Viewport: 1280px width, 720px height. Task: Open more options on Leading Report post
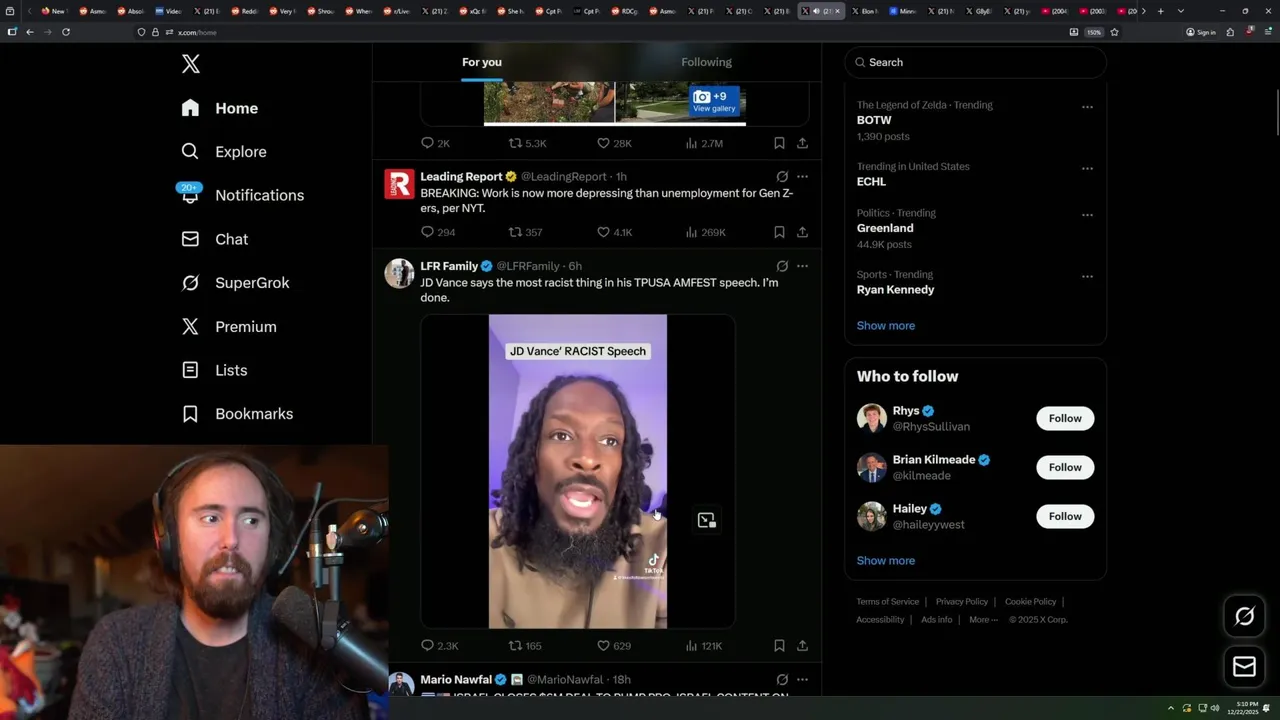point(802,177)
